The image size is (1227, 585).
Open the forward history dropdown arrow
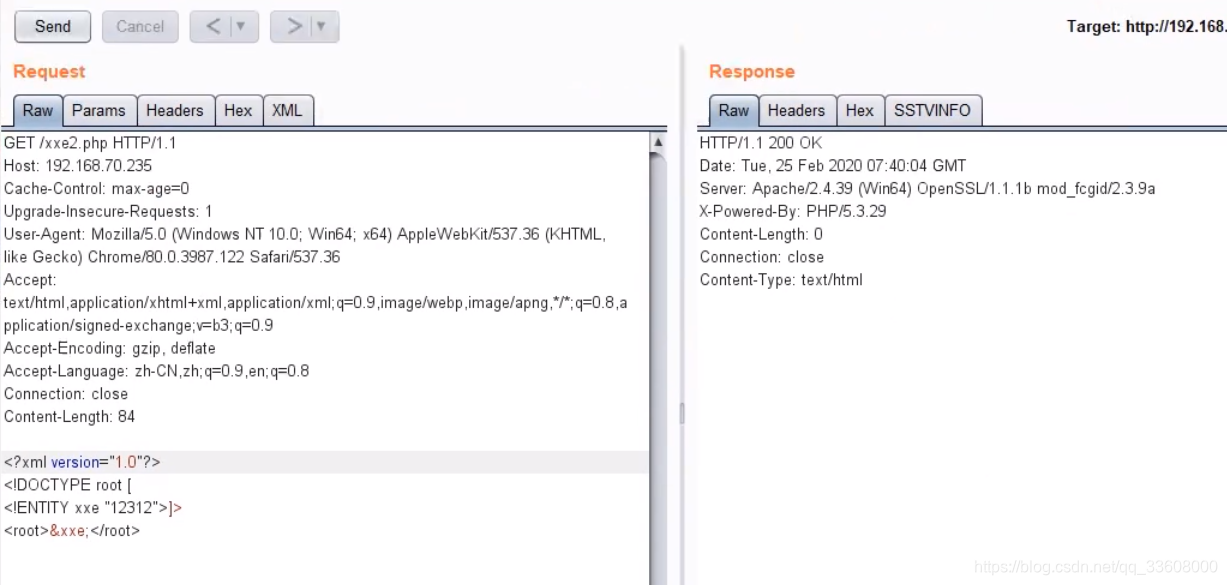(321, 27)
